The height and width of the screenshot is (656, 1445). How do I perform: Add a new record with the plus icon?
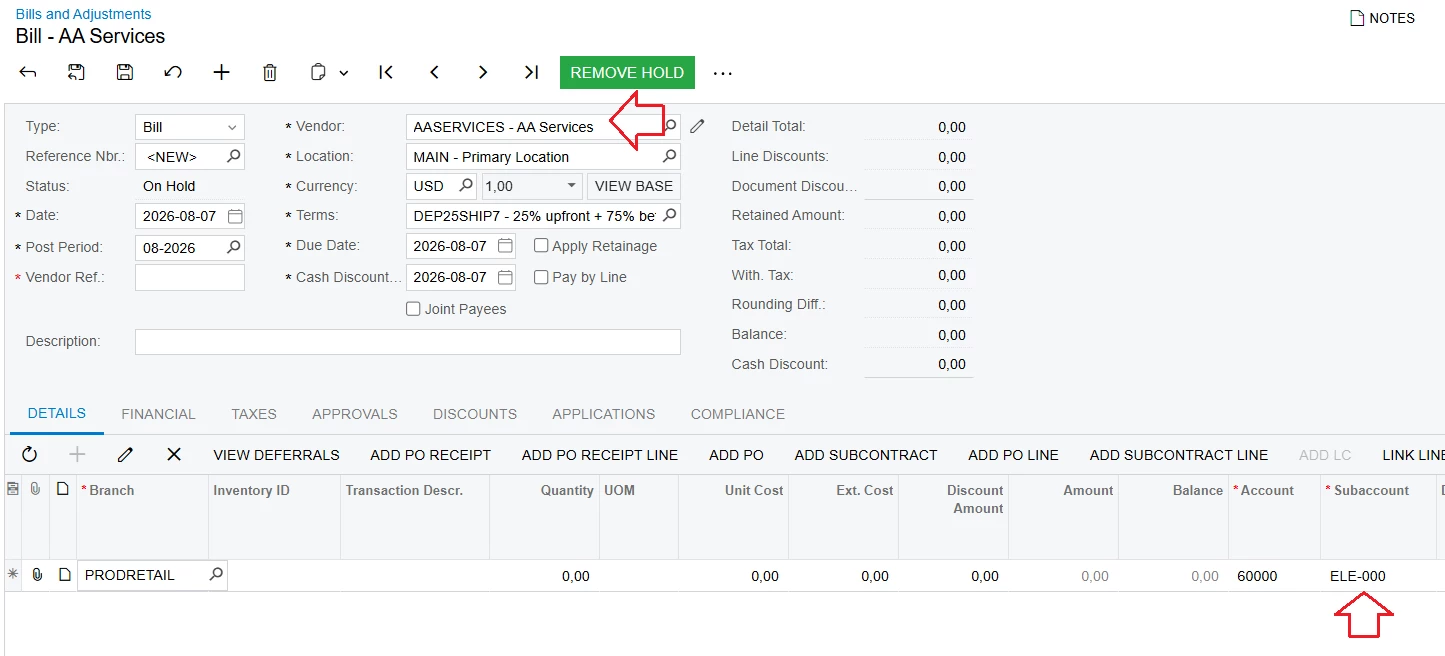coord(222,72)
